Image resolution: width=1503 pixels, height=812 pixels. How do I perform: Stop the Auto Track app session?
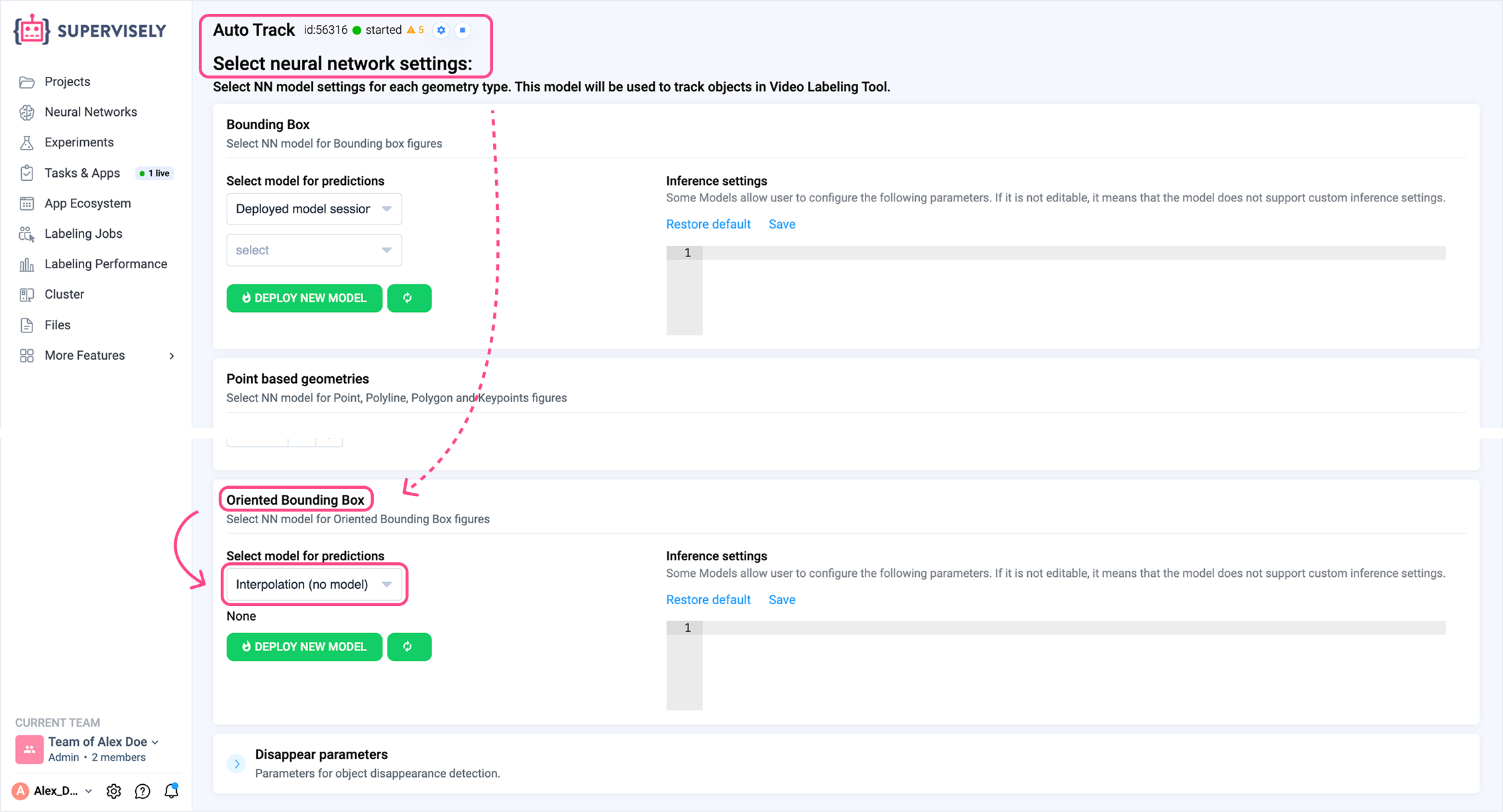[463, 30]
